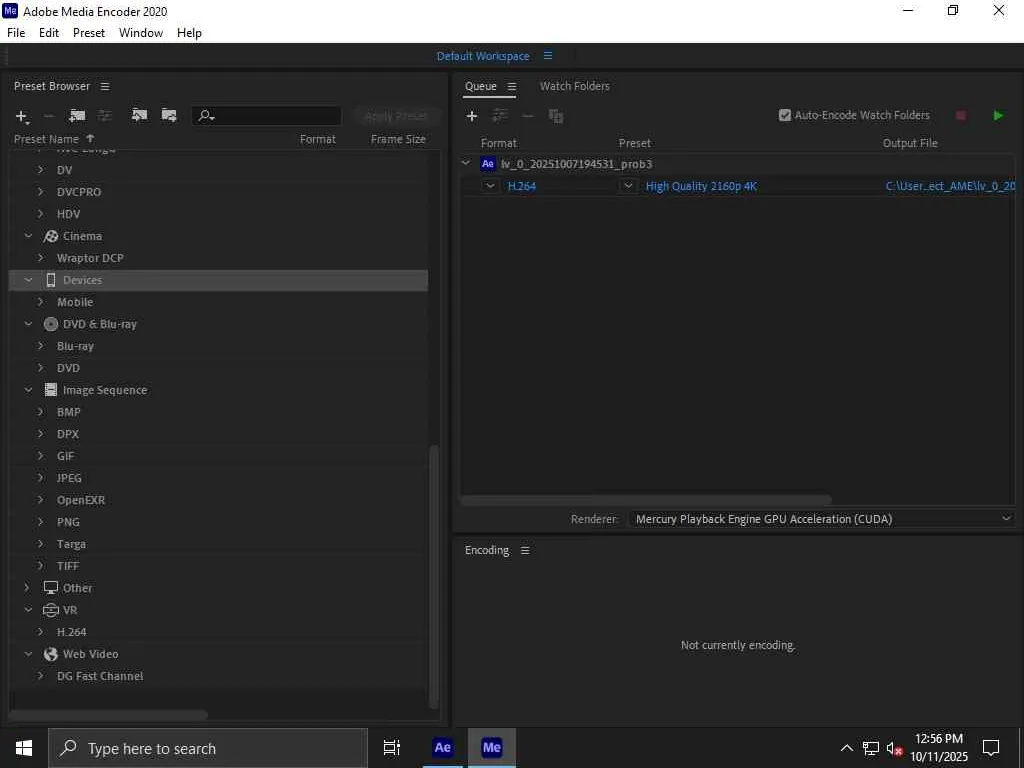Click the export presets icon

pos(169,116)
